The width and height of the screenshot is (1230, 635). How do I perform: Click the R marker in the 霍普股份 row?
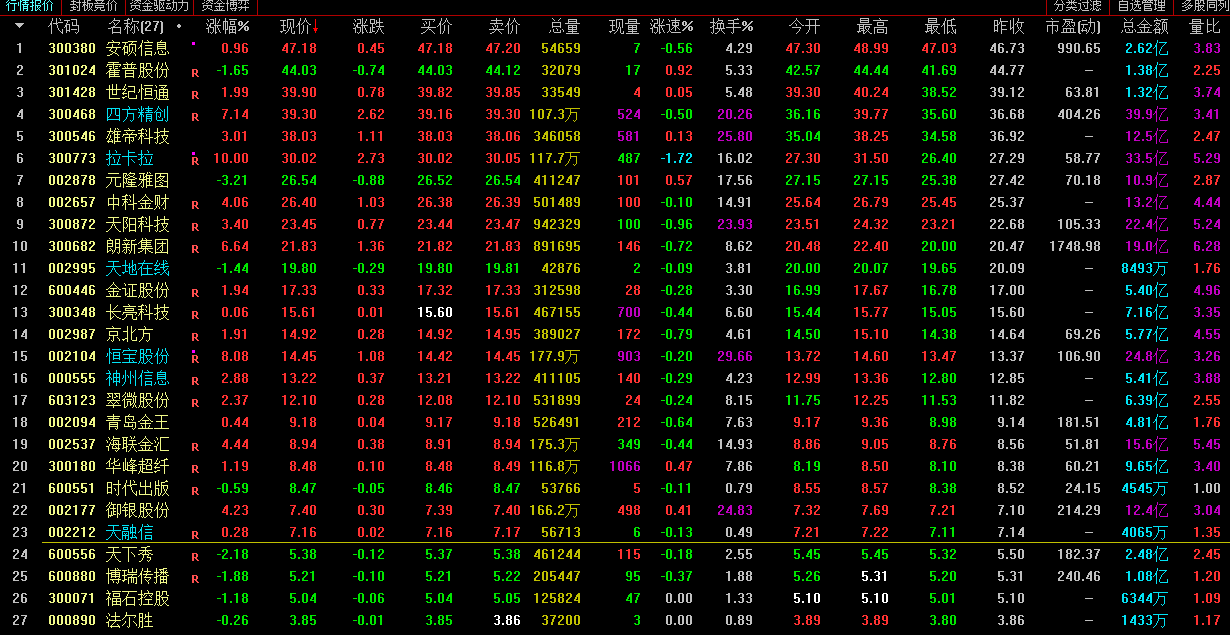coord(195,72)
